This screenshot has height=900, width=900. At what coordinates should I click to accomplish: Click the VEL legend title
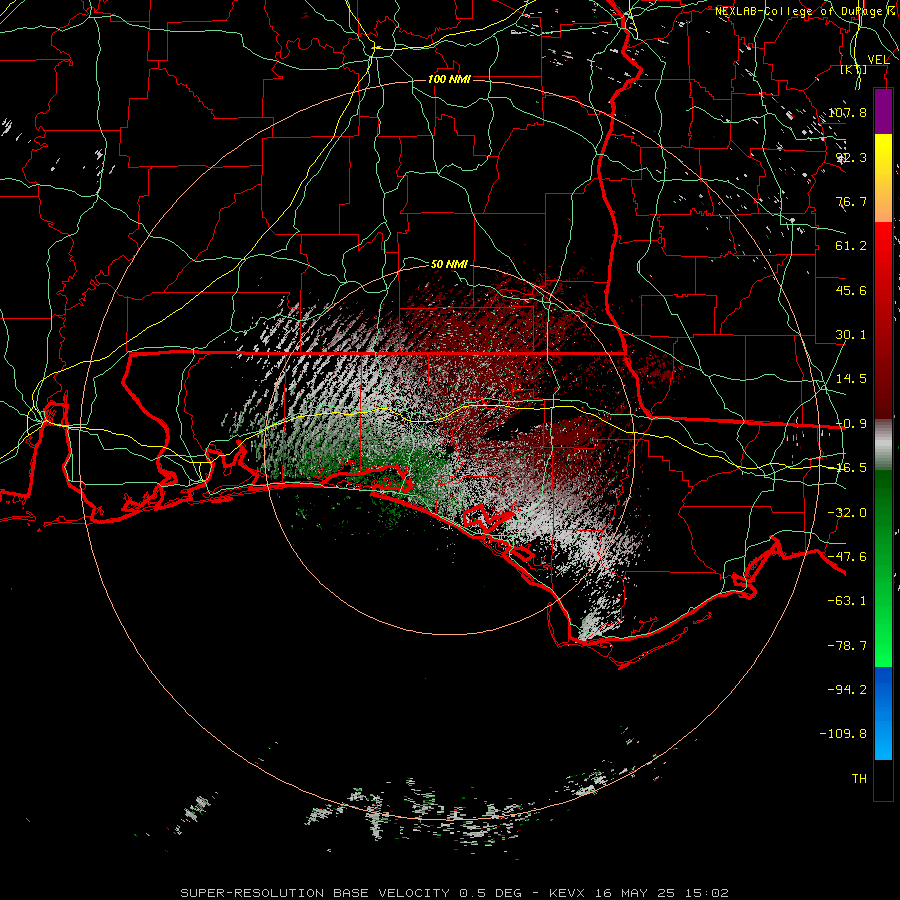click(x=878, y=60)
